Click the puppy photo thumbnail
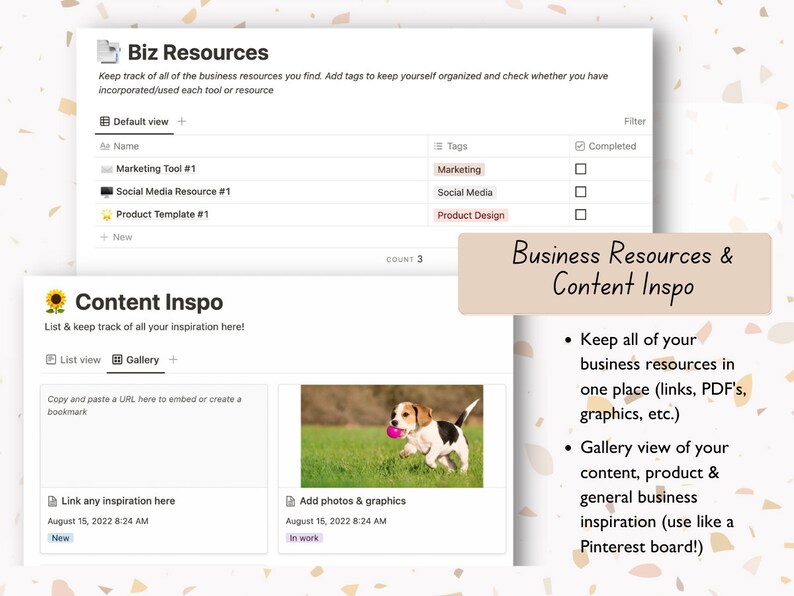The height and width of the screenshot is (596, 794). (x=392, y=436)
